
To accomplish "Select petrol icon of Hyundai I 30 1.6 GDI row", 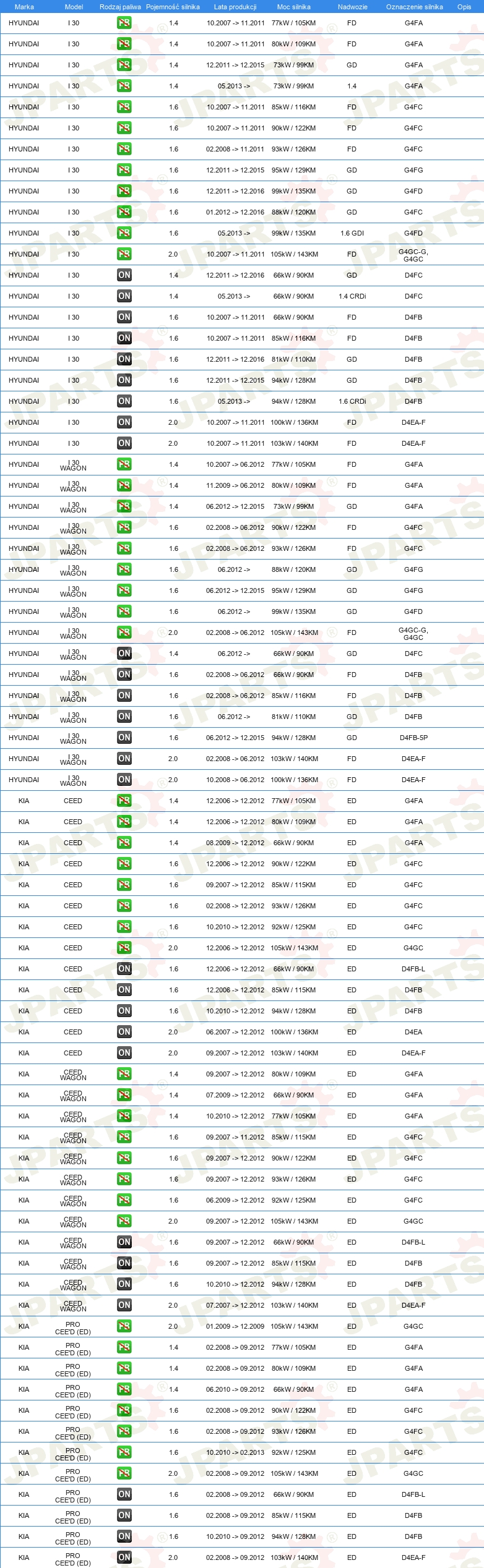I will 124,233.
